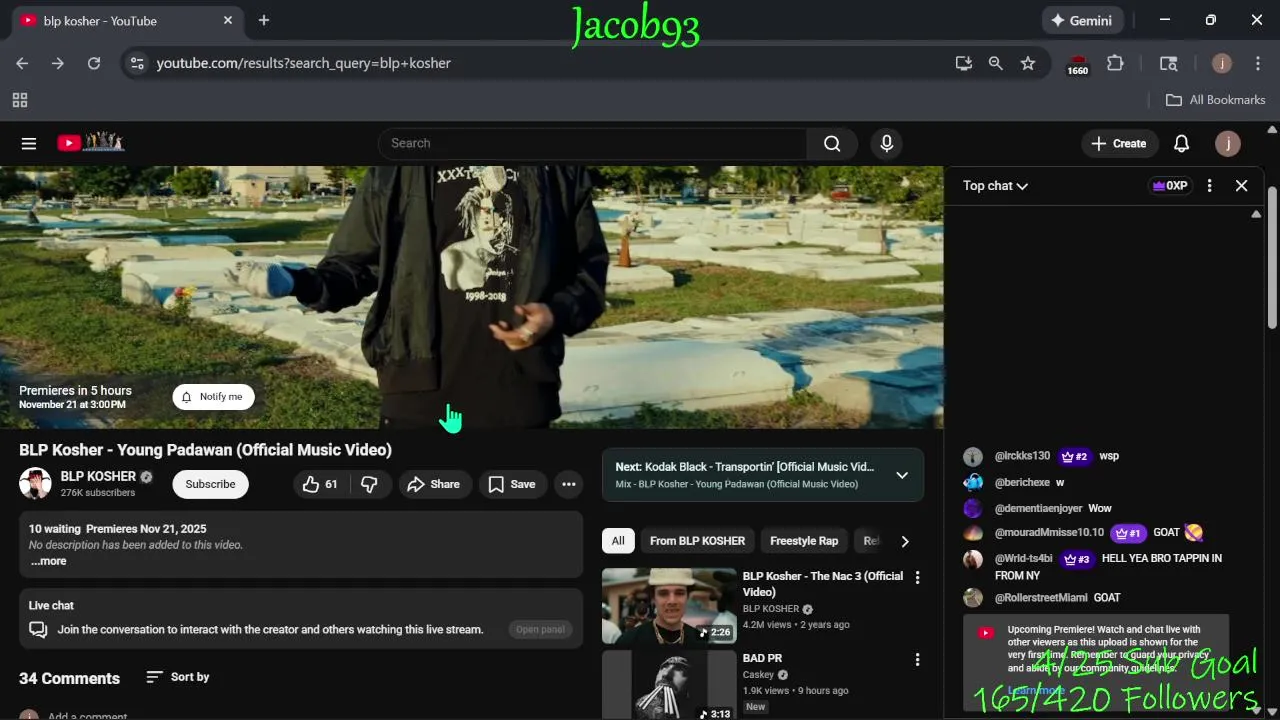Close the blp kosher YouTube tab
1280x720 pixels.
point(228,20)
